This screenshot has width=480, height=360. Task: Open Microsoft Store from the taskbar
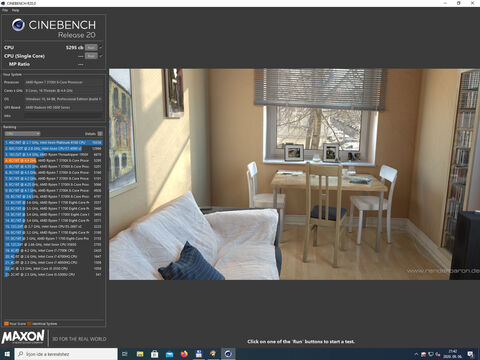155,354
